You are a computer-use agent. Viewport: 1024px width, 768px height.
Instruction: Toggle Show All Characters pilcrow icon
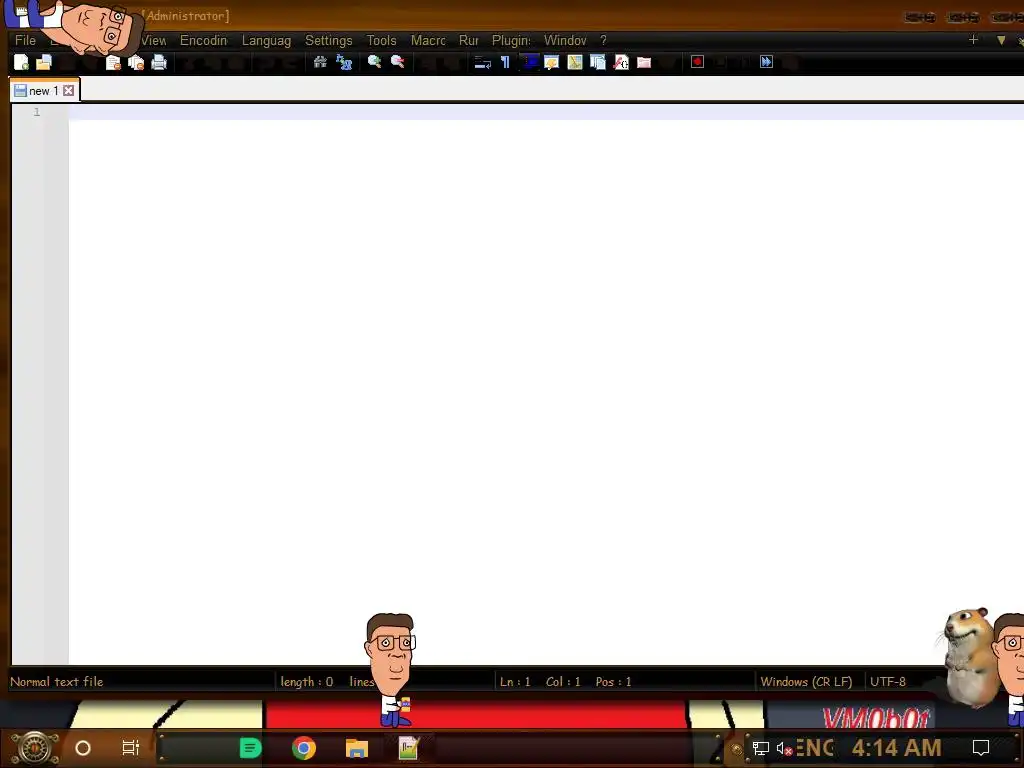pos(505,62)
